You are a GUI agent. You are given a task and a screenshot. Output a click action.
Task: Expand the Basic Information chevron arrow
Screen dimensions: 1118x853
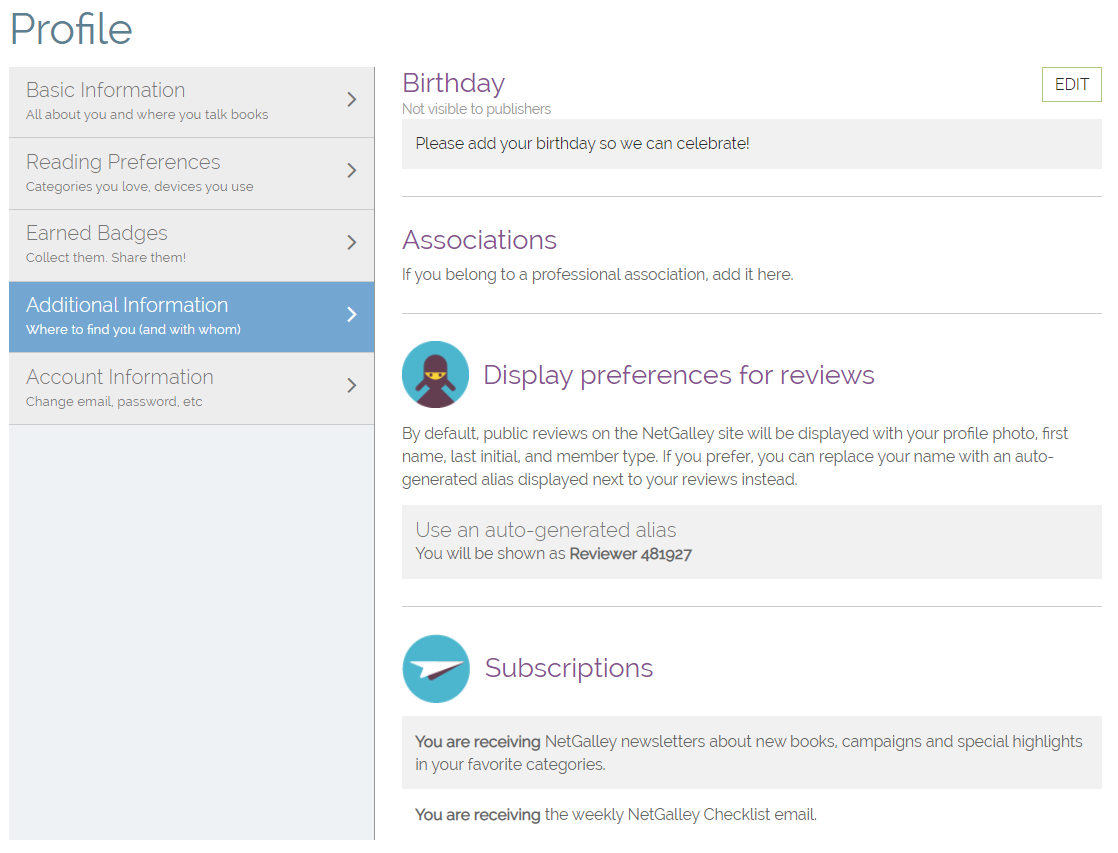[351, 99]
